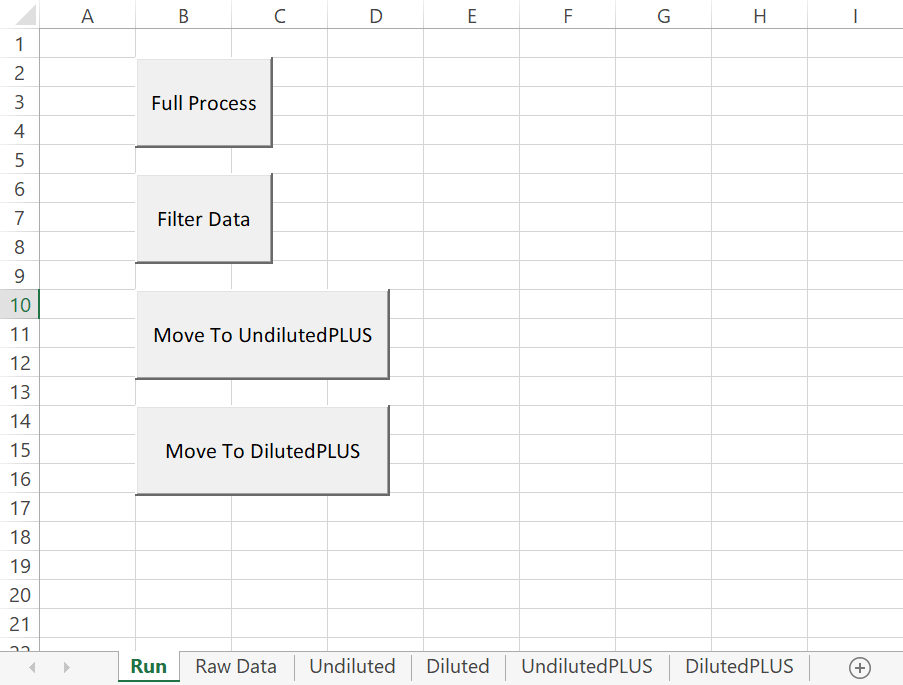The width and height of the screenshot is (903, 685).
Task: Click the Filter Data button
Action: coord(204,219)
